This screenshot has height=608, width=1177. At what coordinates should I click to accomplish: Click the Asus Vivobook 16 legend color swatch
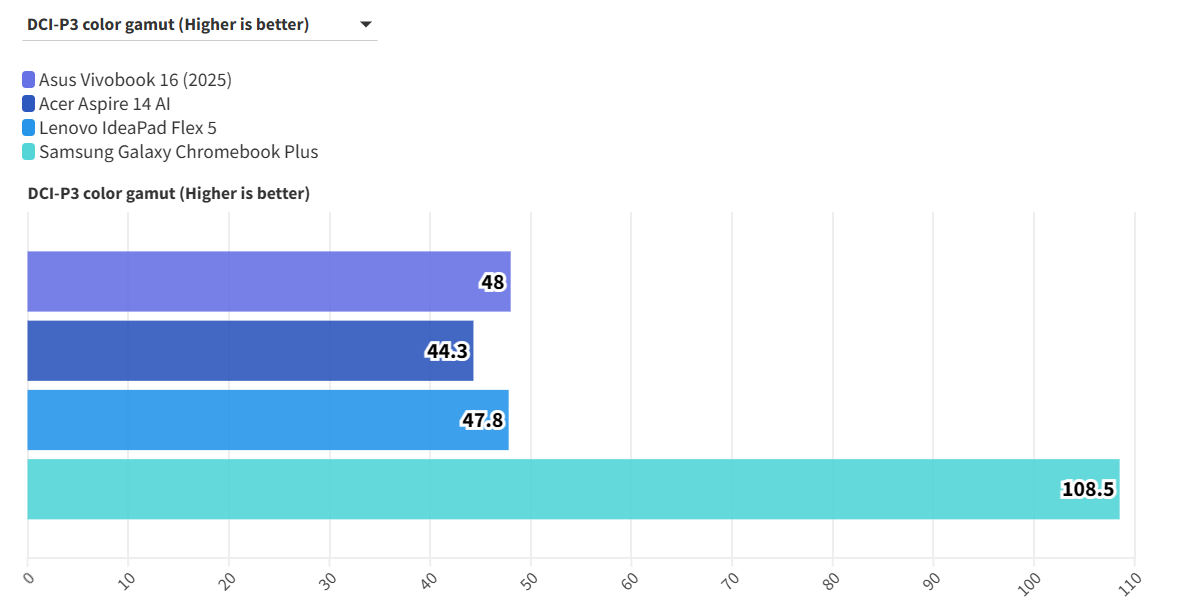pyautogui.click(x=28, y=80)
